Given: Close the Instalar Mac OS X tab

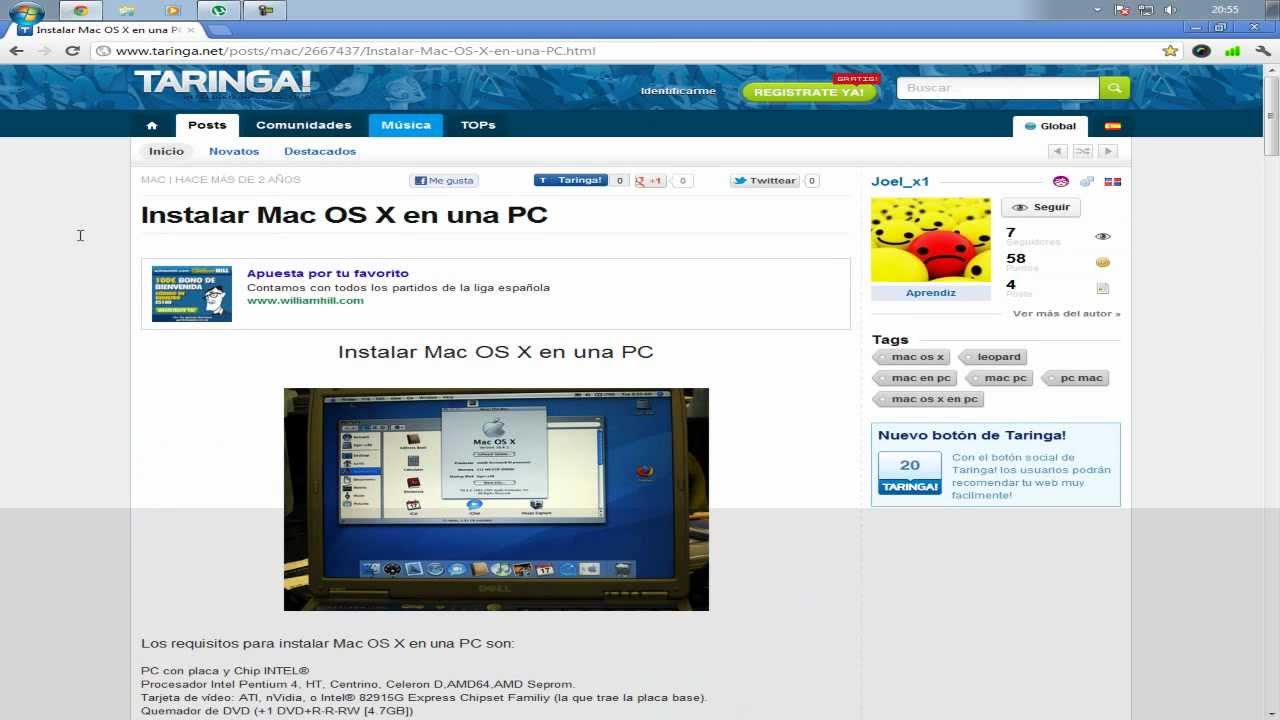Looking at the screenshot, I should pyautogui.click(x=192, y=30).
